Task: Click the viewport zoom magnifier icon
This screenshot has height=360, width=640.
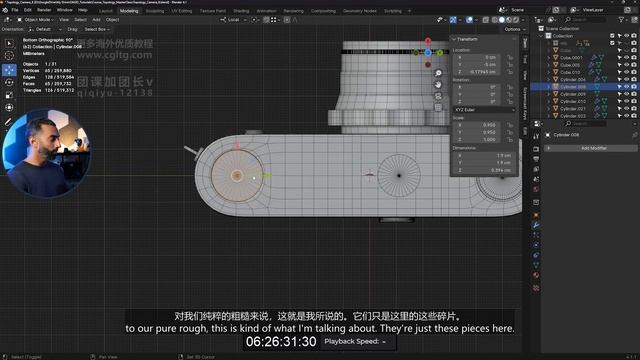Action: [438, 73]
